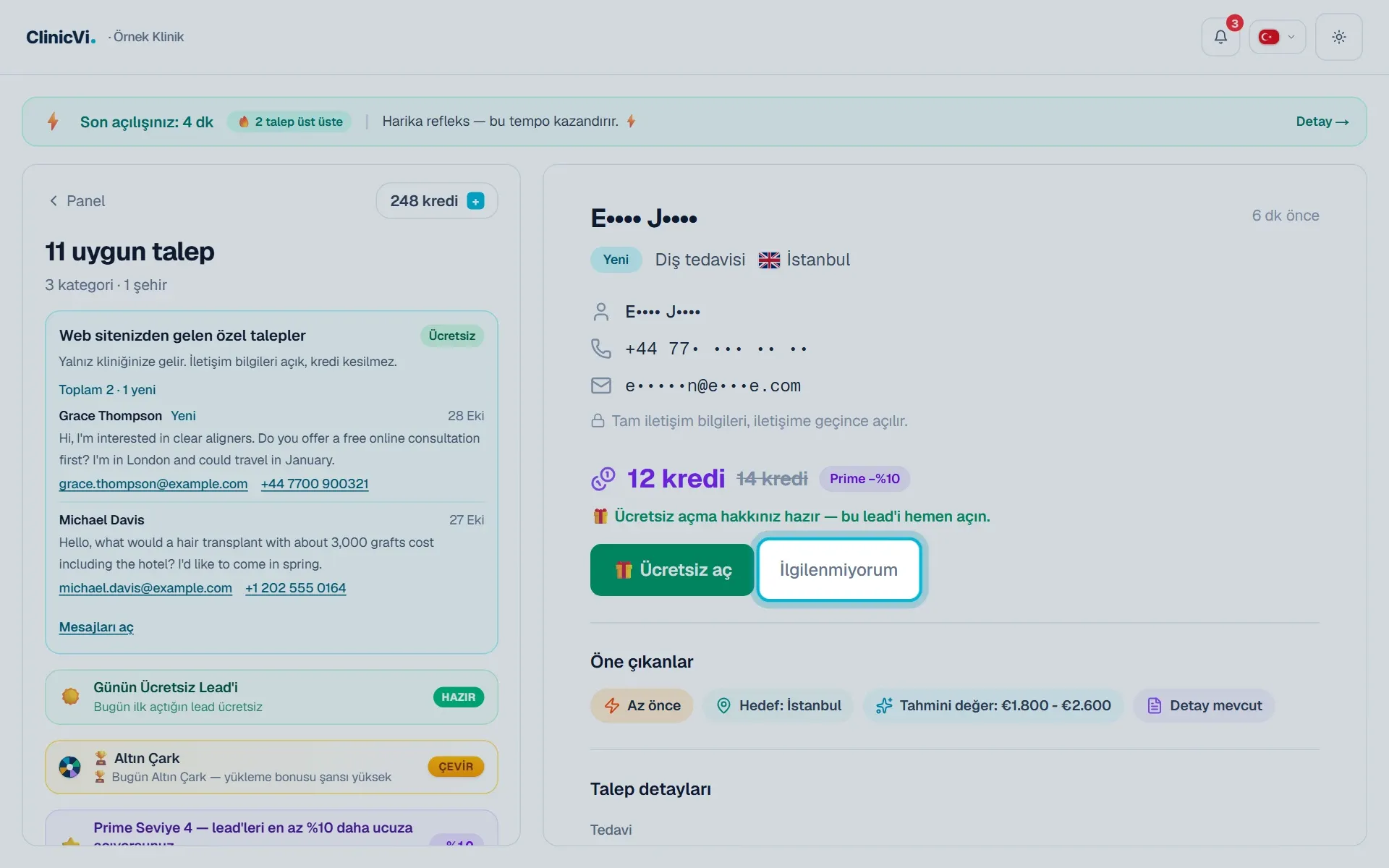
Task: Open the Detay link in the banner
Action: (1322, 122)
